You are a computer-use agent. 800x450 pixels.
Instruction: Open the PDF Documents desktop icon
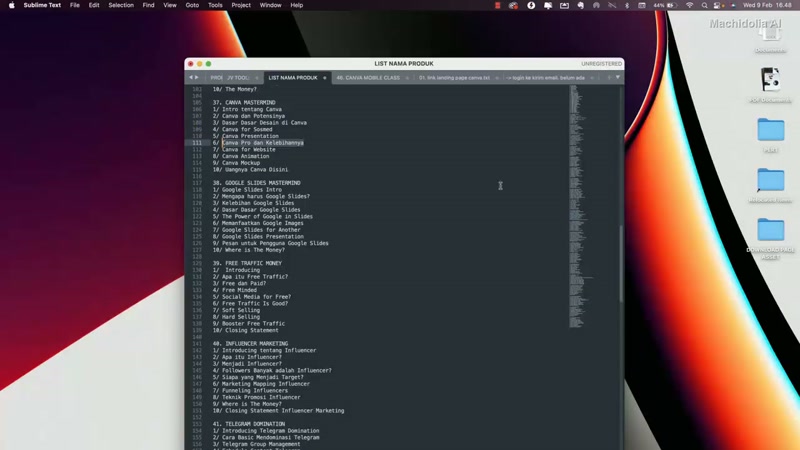click(770, 85)
